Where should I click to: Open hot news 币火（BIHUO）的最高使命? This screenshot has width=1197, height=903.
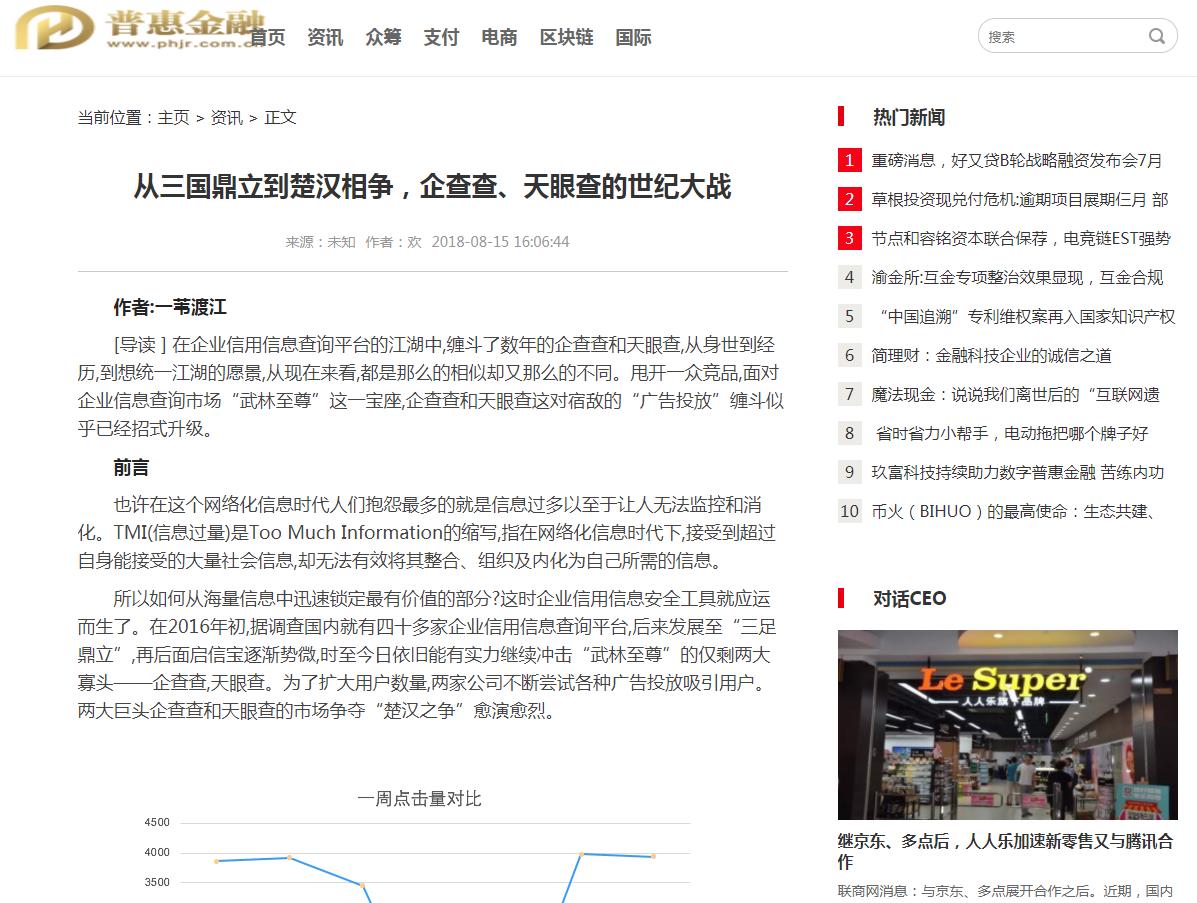[1012, 511]
